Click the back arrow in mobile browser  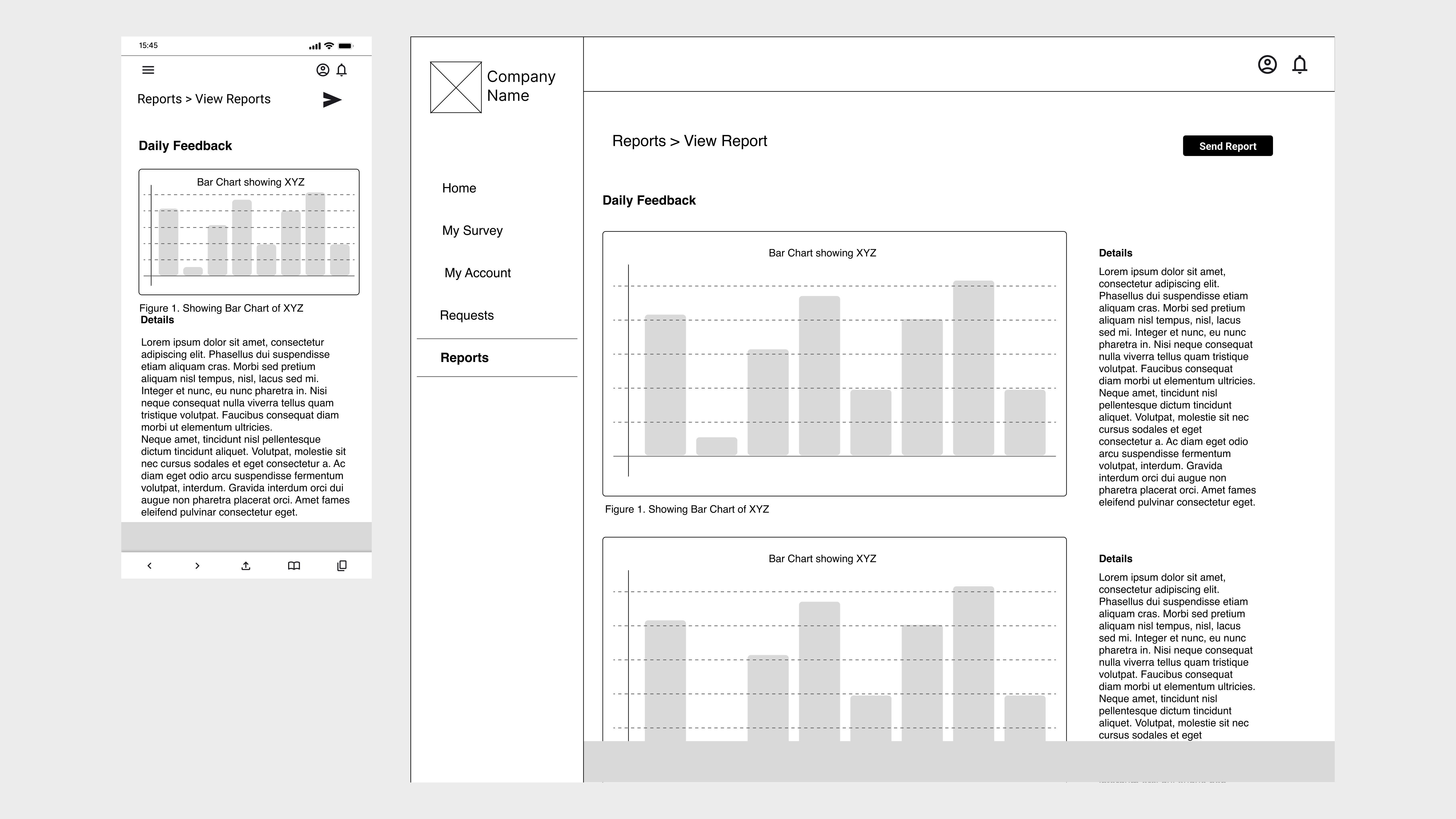coord(150,565)
